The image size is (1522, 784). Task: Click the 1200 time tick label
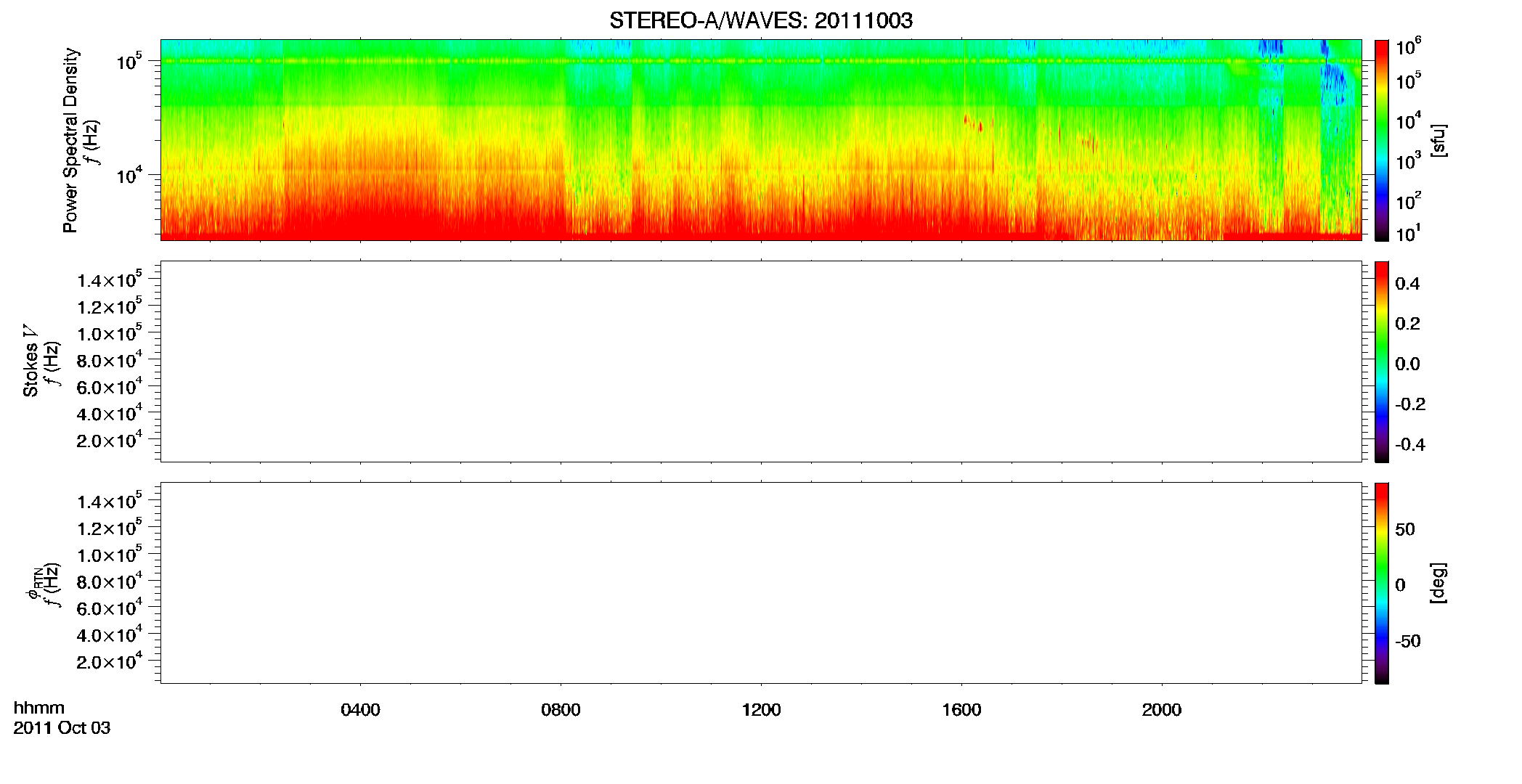(x=761, y=710)
